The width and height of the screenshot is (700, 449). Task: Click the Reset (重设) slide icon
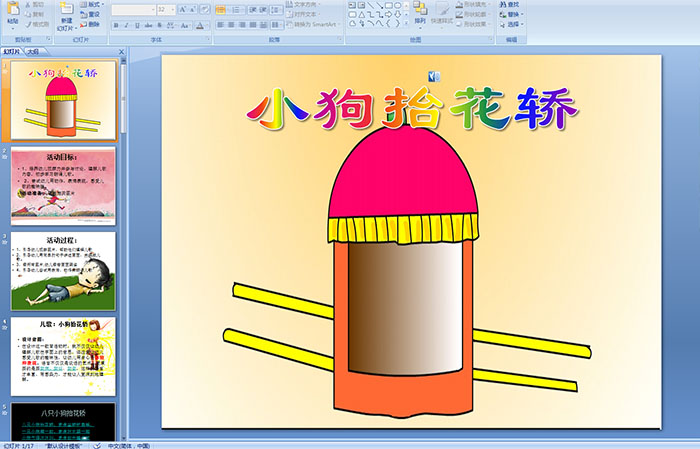click(83, 14)
